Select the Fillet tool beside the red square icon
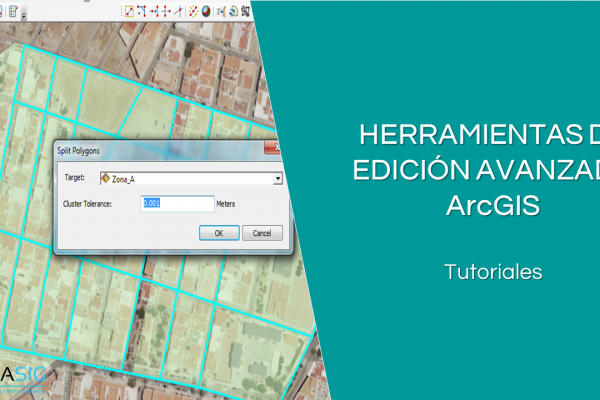Screen dimensions: 600x400 coord(142,11)
